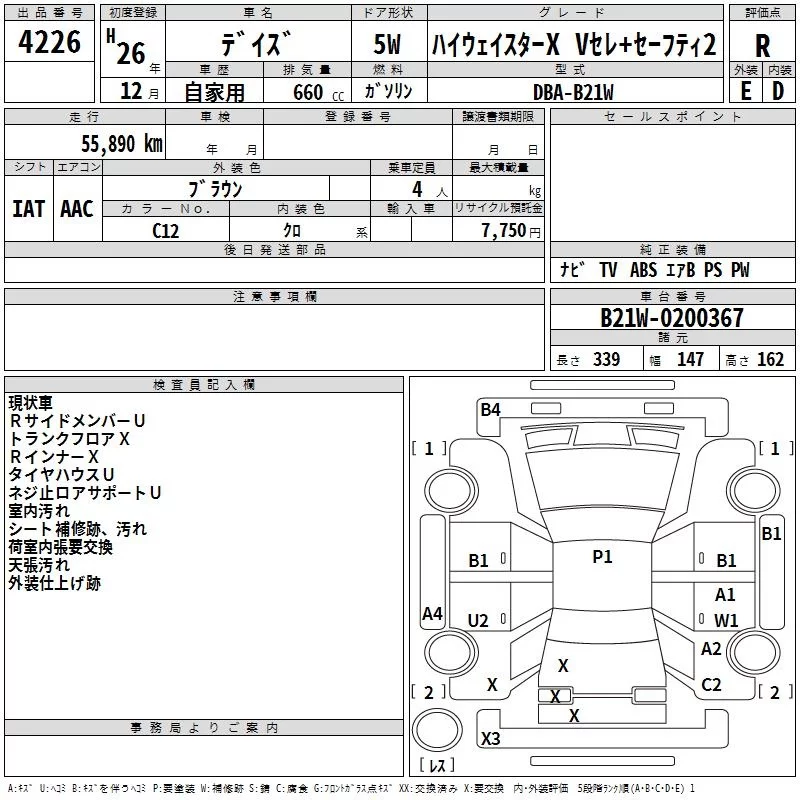The height and width of the screenshot is (800, 800).
Task: Click the X3 mark near the rear bumper
Action: click(490, 739)
